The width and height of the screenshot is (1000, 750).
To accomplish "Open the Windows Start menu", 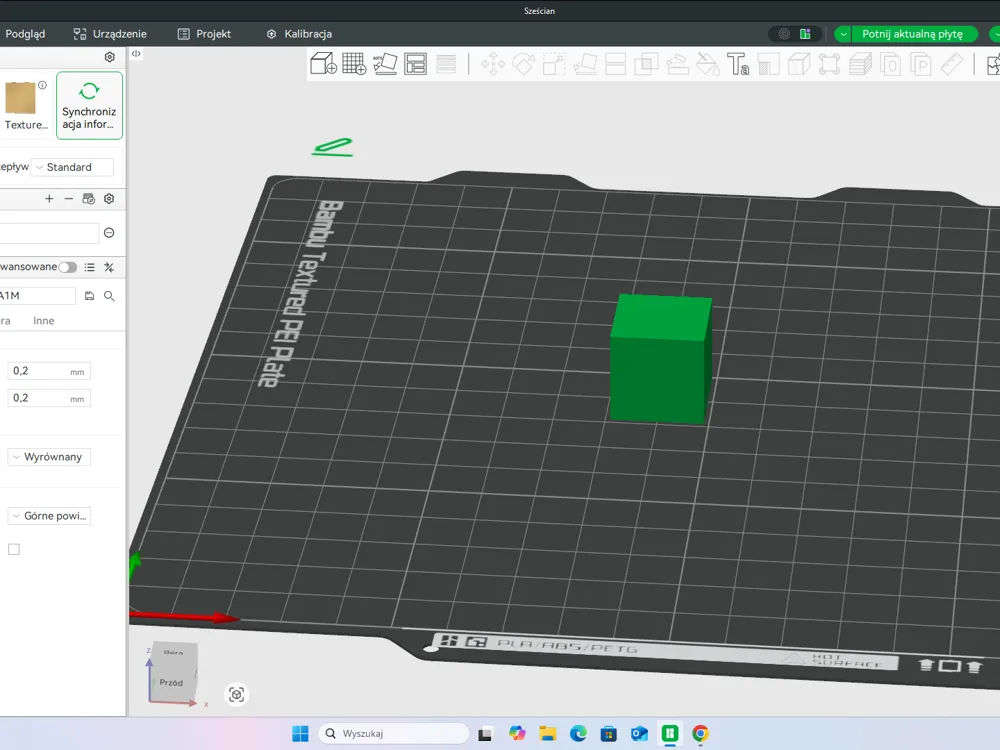I will pos(300,733).
